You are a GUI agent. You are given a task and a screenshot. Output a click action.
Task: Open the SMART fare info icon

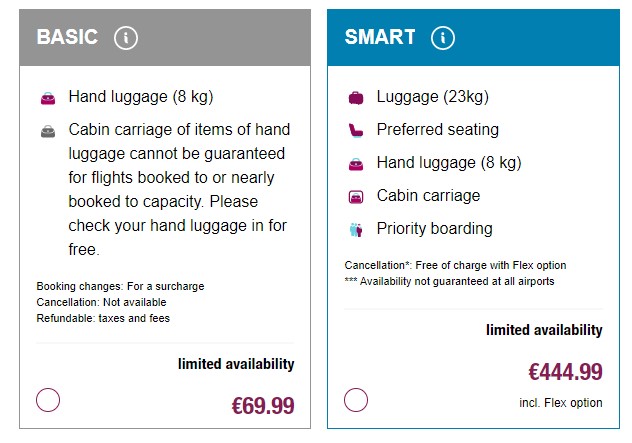(x=442, y=38)
